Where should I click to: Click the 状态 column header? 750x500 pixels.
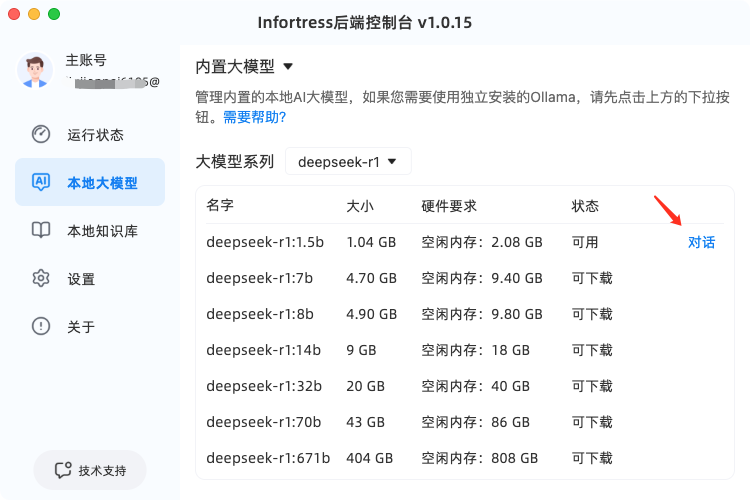click(585, 206)
